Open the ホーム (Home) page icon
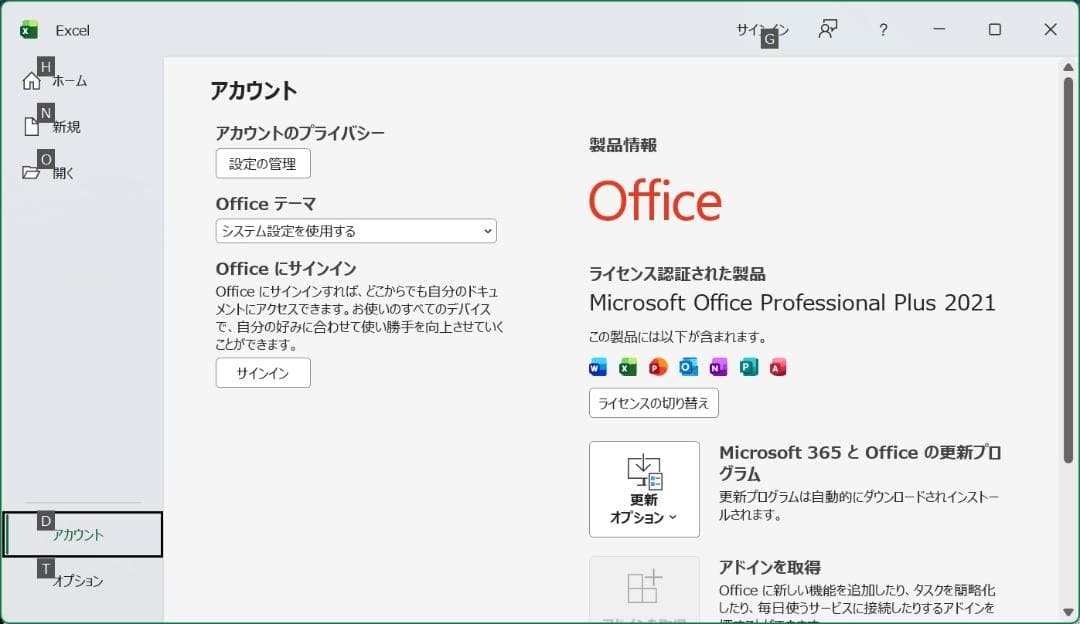 (31, 81)
